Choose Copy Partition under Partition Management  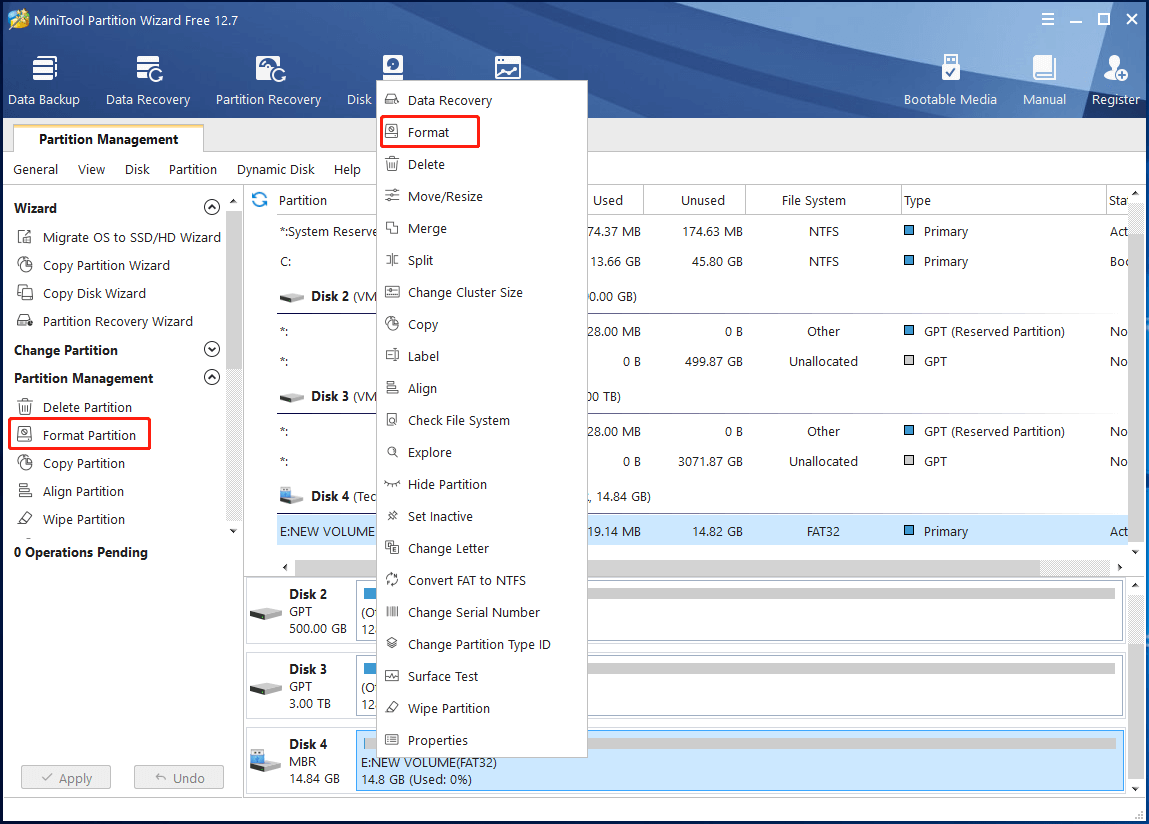(70, 463)
